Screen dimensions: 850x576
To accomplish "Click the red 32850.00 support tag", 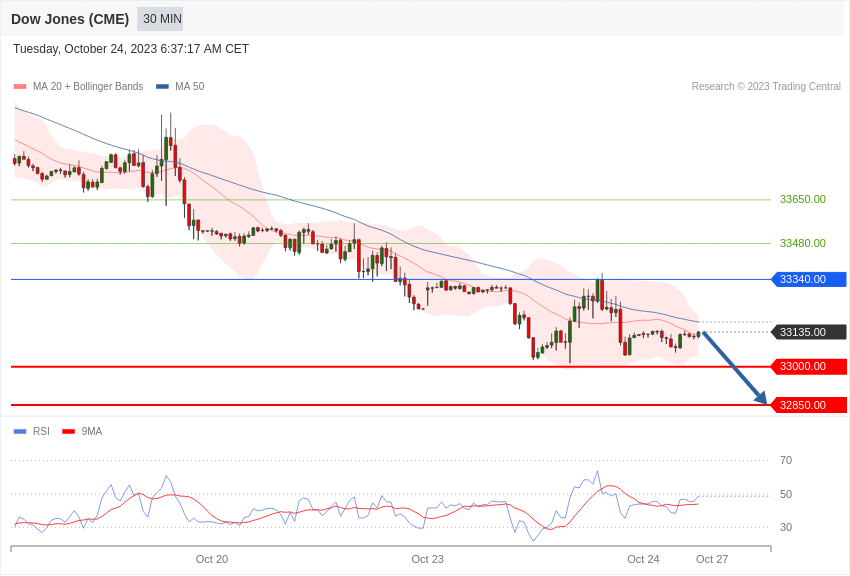I will (808, 405).
